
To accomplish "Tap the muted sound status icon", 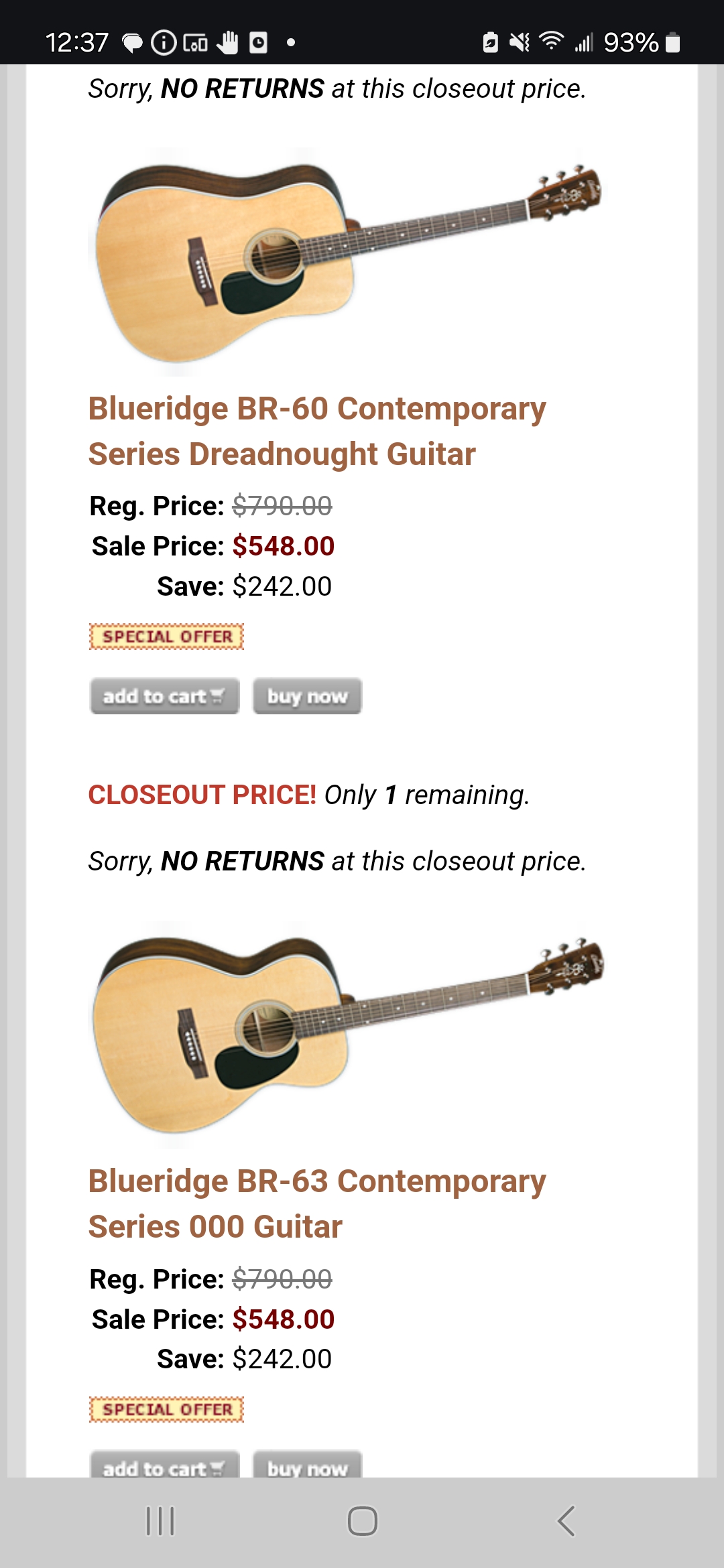I will (519, 43).
